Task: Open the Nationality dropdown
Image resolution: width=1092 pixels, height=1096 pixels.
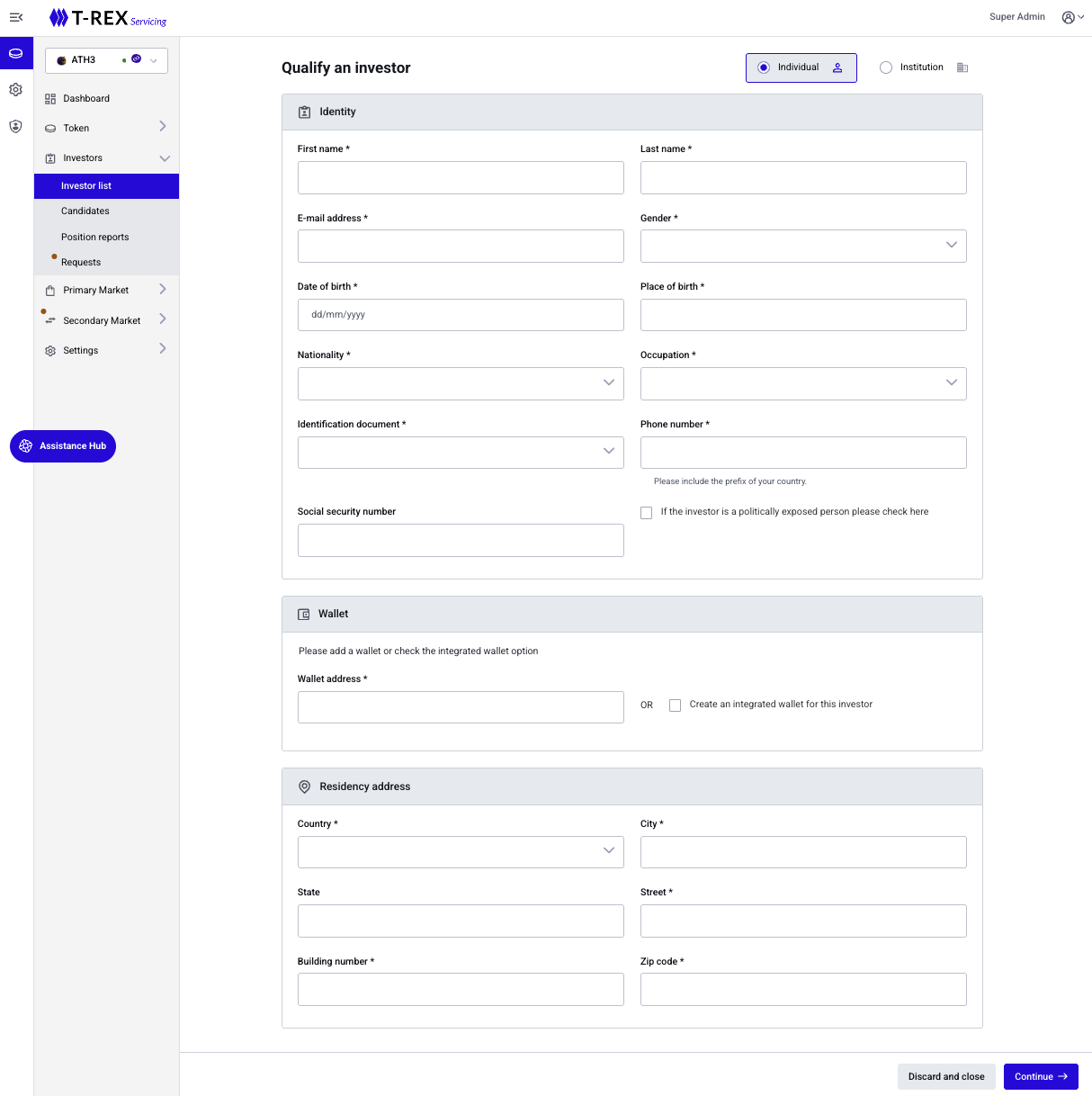Action: click(x=460, y=383)
